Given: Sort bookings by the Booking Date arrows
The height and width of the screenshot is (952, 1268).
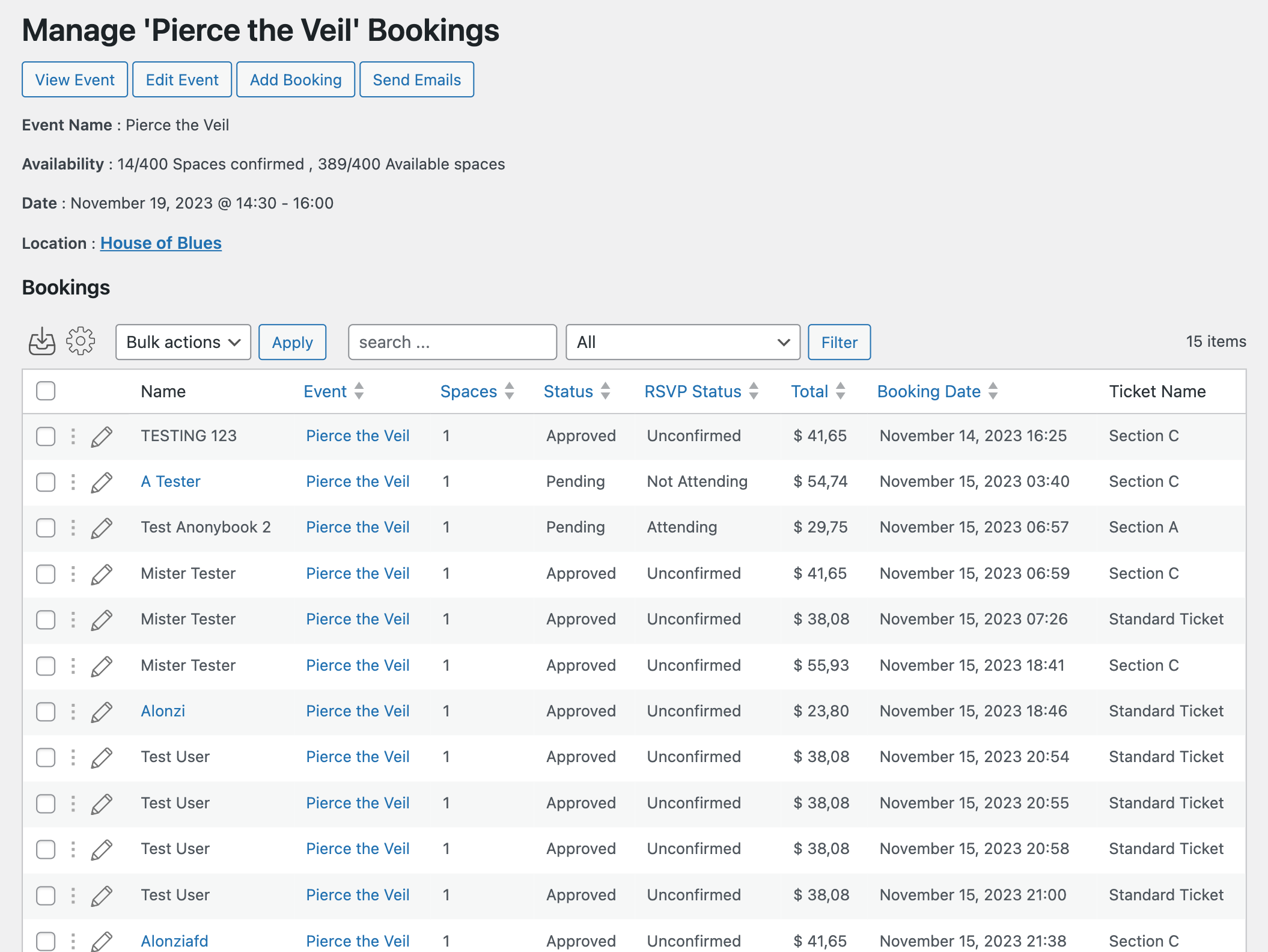Looking at the screenshot, I should (x=993, y=391).
